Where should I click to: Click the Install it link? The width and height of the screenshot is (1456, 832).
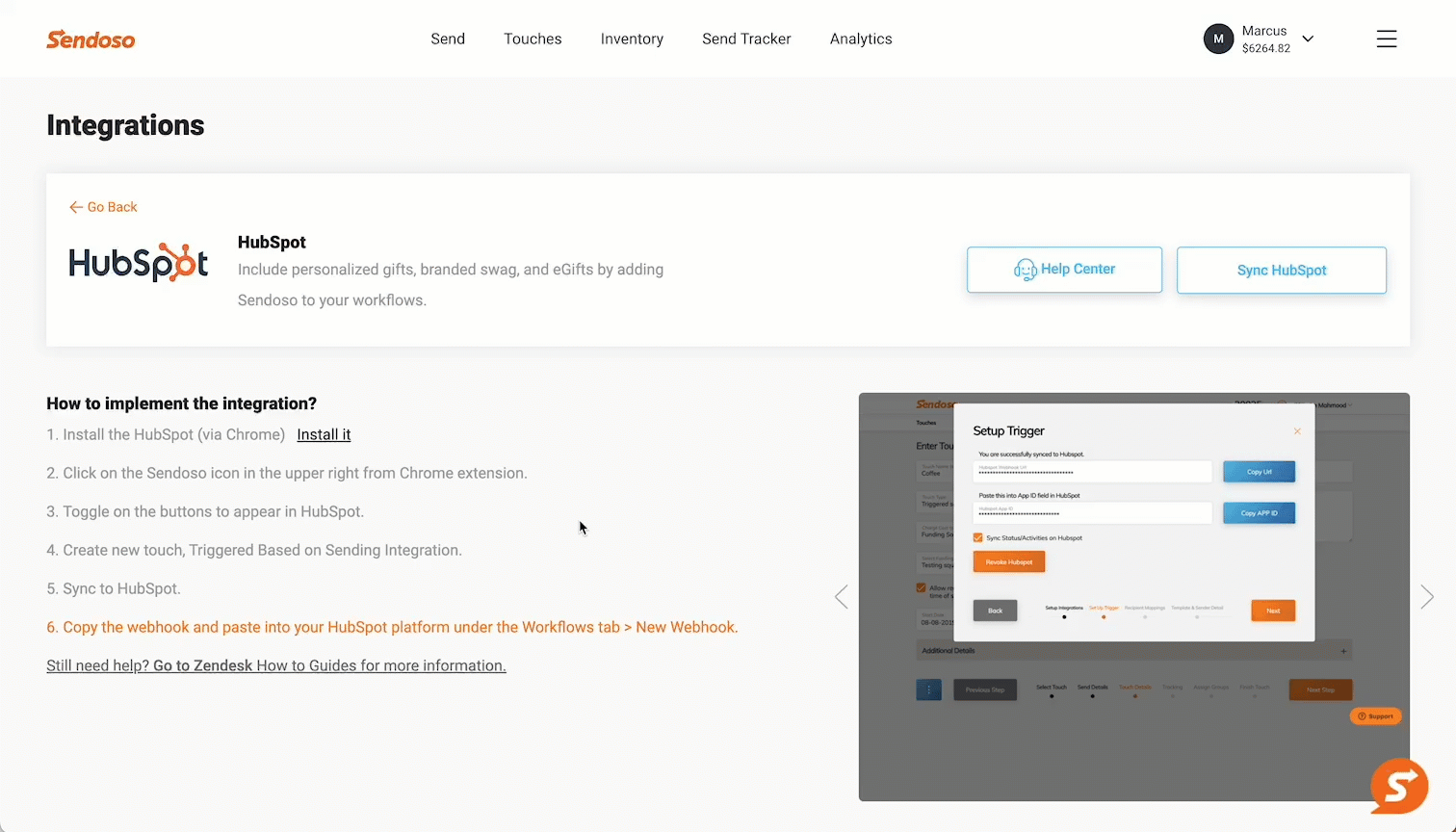click(324, 434)
